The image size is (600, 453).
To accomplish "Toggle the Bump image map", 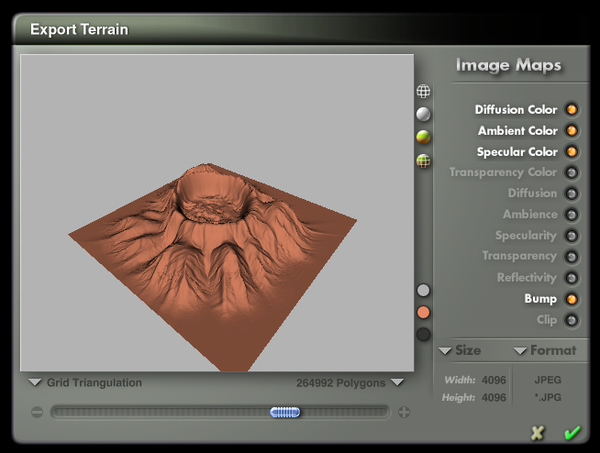I will pyautogui.click(x=572, y=299).
